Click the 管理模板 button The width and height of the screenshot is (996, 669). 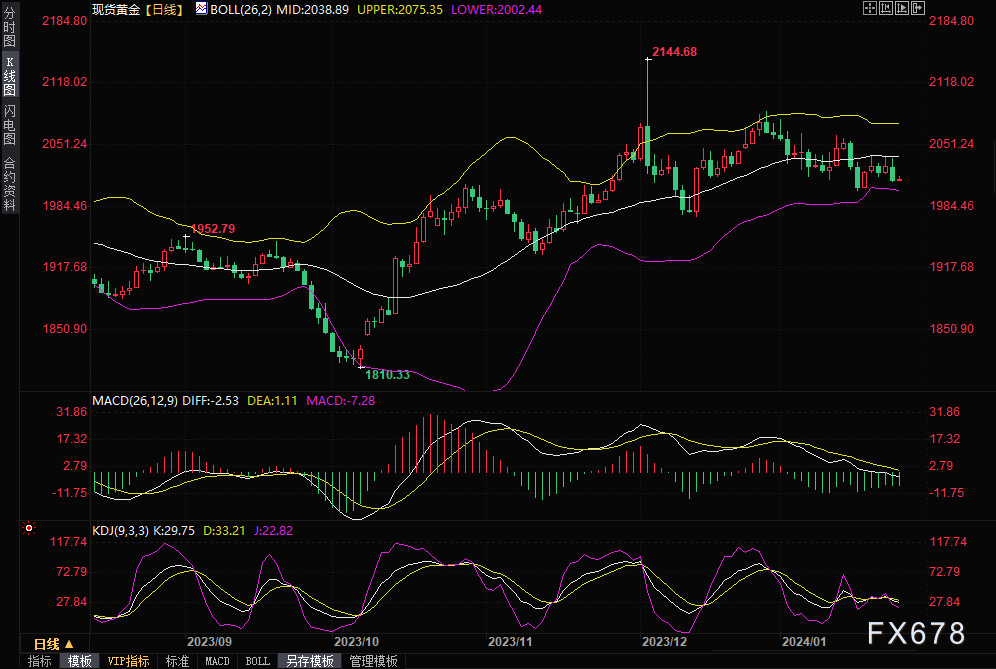click(x=373, y=661)
